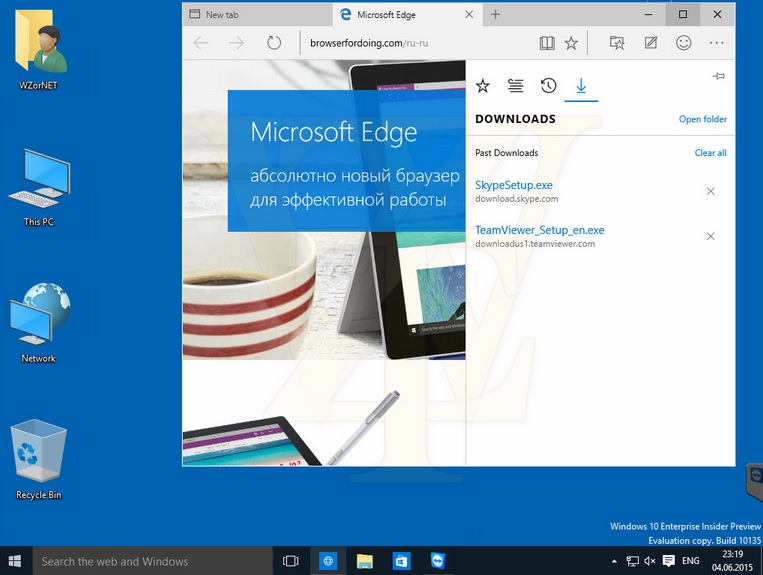Open the More actions ellipsis menu
Screen dimensions: 763x575
[716, 43]
